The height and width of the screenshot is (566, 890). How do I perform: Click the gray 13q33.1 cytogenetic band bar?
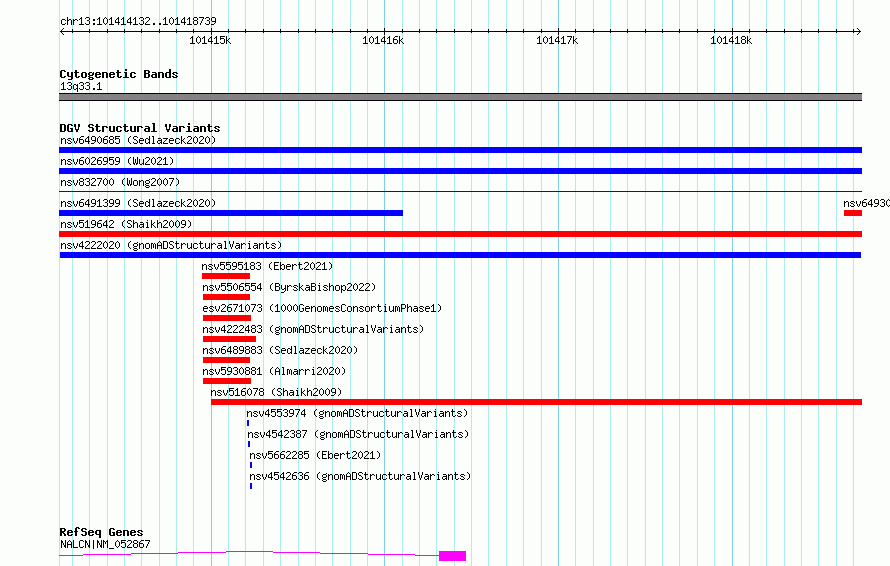[460, 97]
